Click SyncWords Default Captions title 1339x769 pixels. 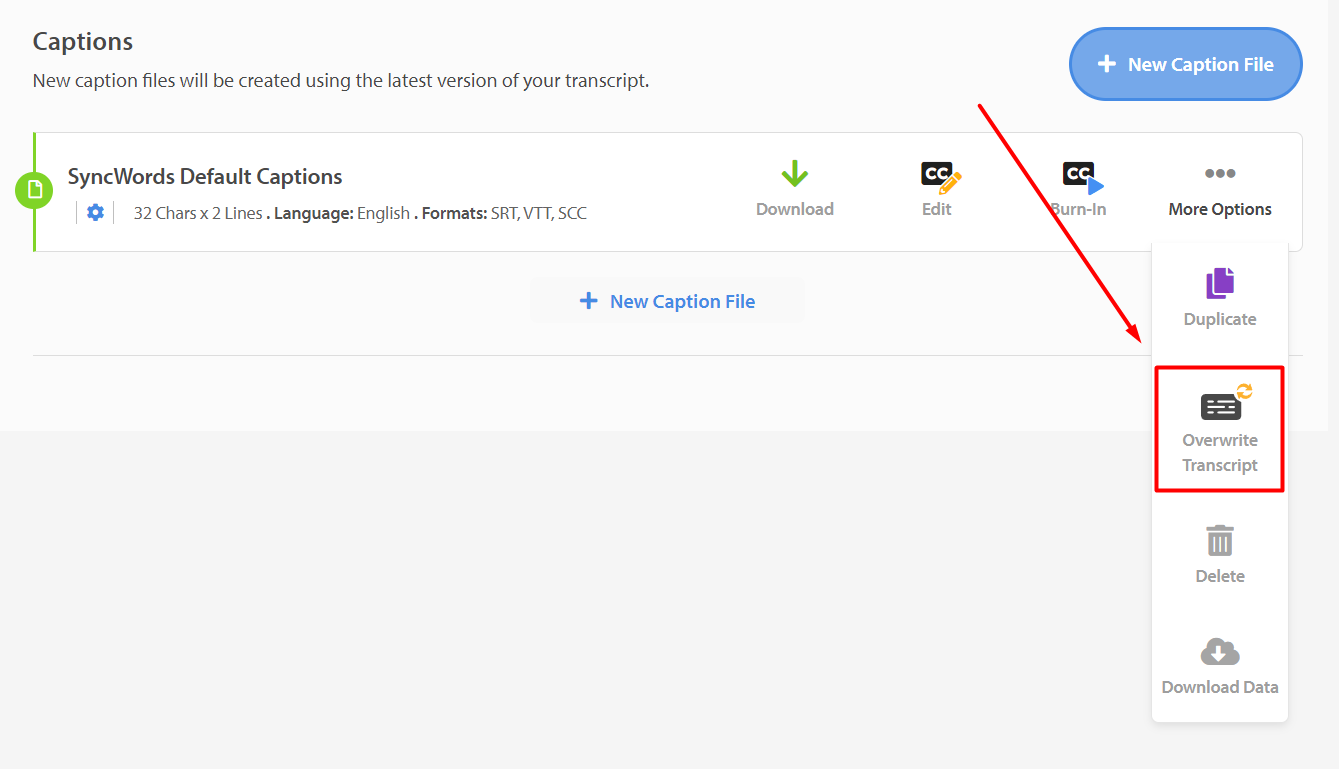[205, 177]
